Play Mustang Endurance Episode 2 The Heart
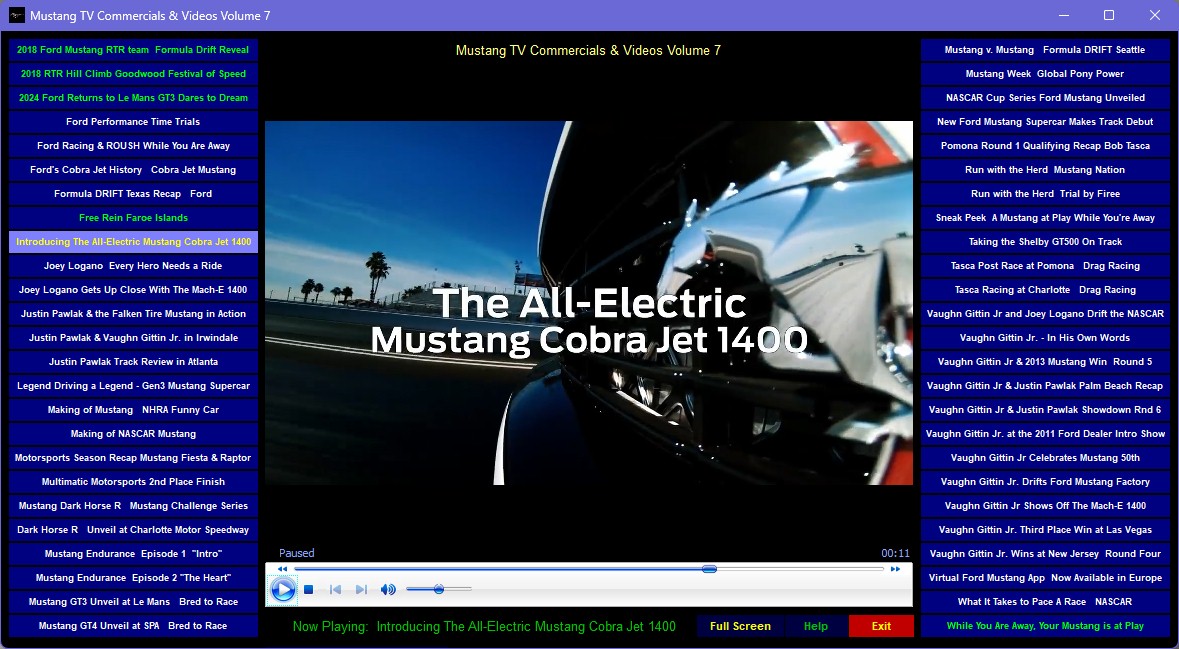Image resolution: width=1179 pixels, height=649 pixels. point(133,578)
